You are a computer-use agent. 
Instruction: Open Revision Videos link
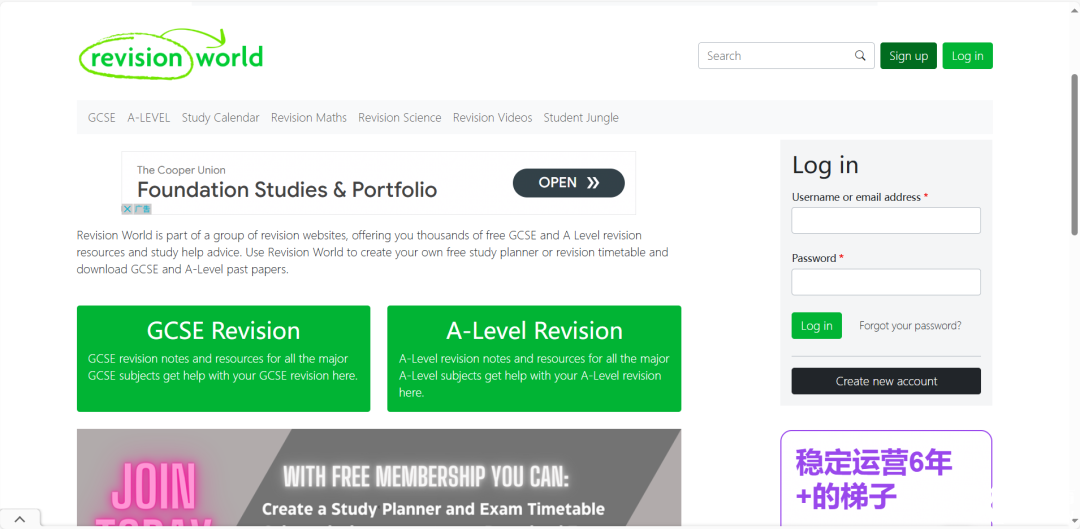click(492, 118)
